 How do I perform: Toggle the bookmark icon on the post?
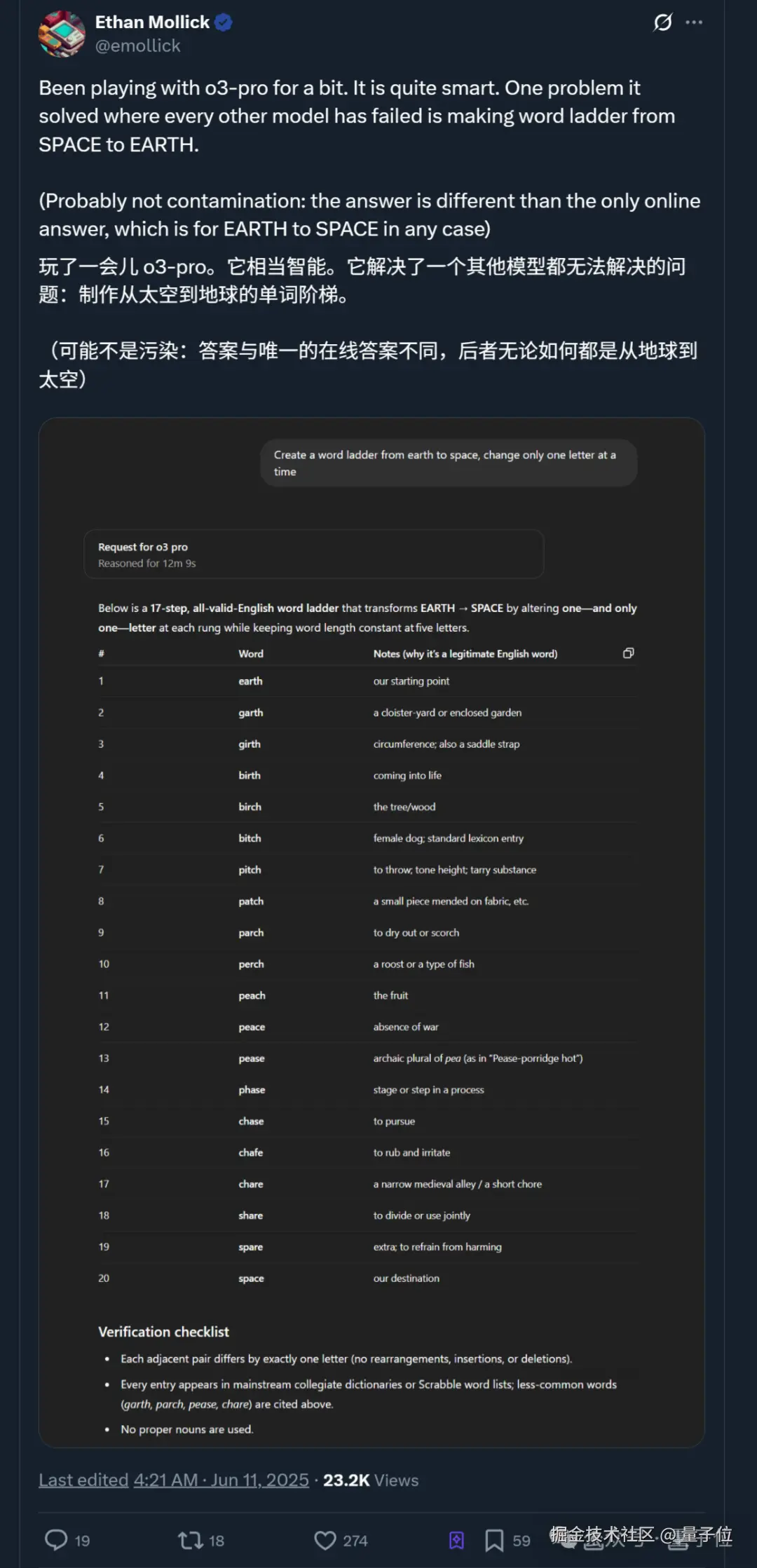point(494,1540)
